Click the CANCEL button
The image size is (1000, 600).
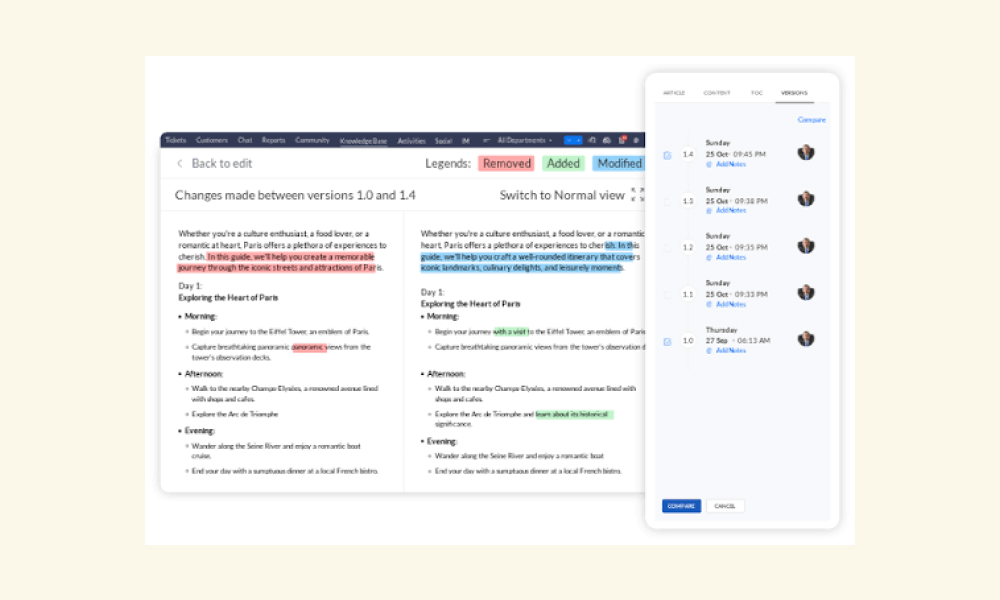coord(724,506)
